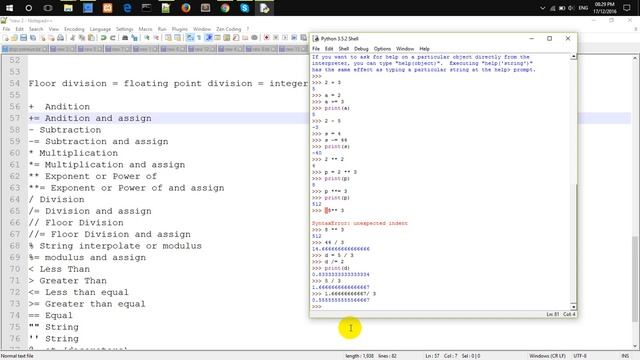
Task: Click 'SyntaxError: unexpected indent' message in shell
Action: [x=360, y=223]
